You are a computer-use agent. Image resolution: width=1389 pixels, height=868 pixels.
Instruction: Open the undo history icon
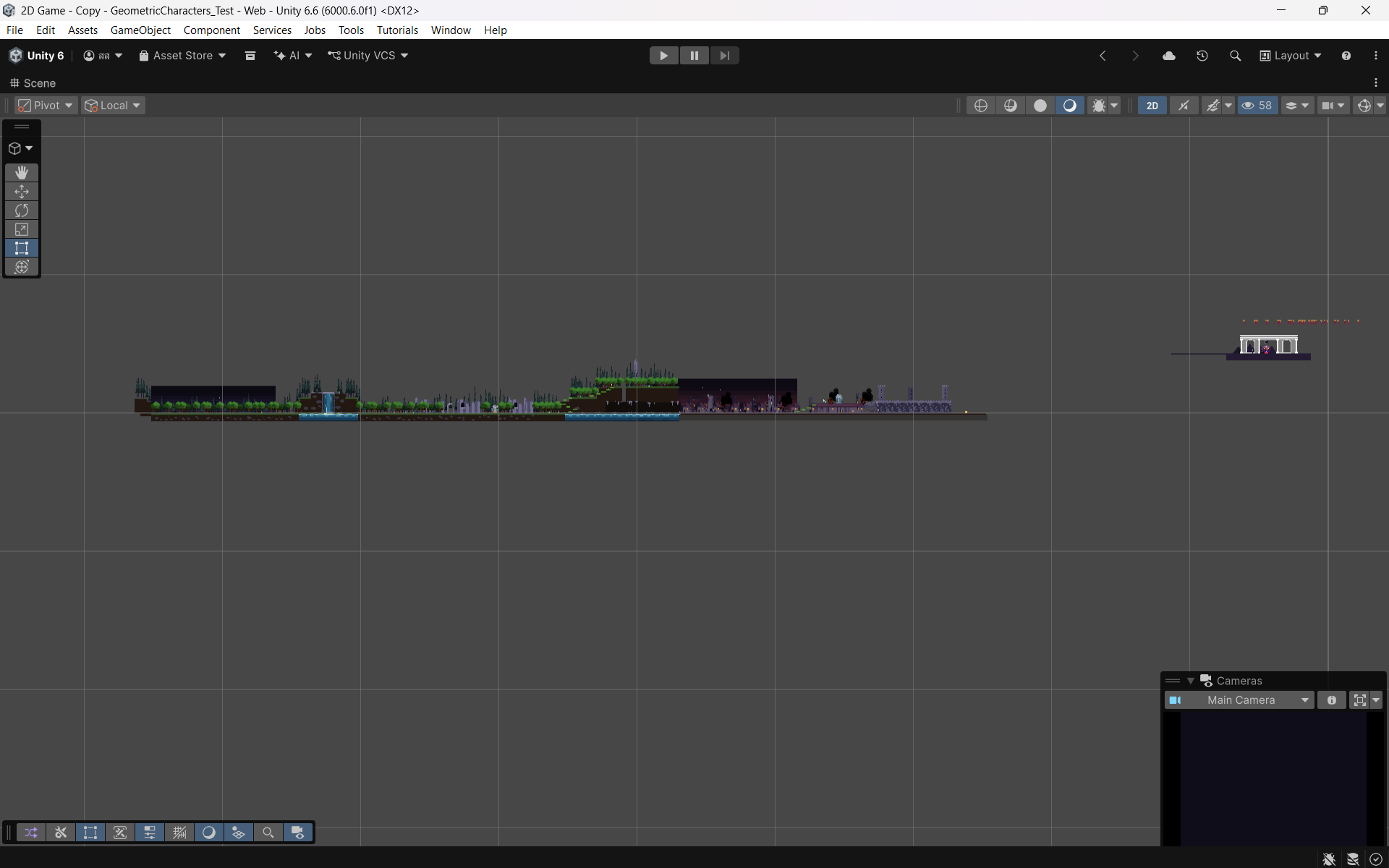(x=1202, y=56)
